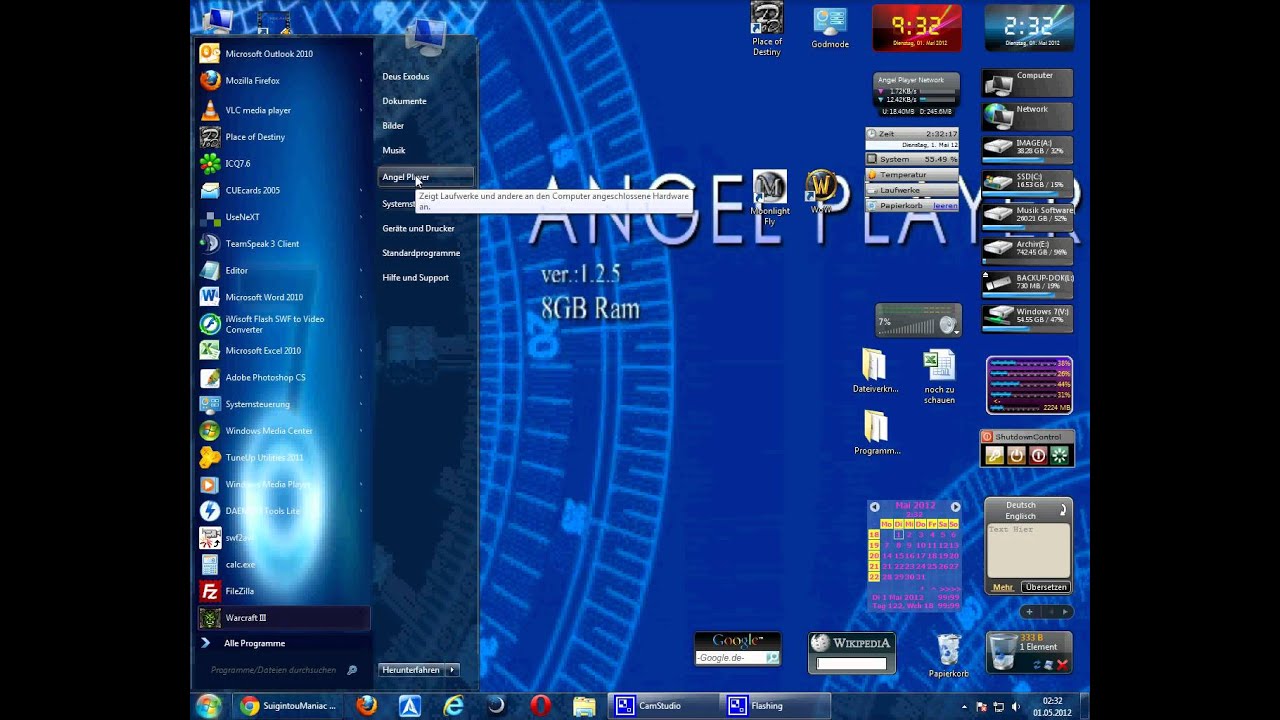Click Herunterfahren button
Screen dimensions: 1280x720
tap(411, 670)
